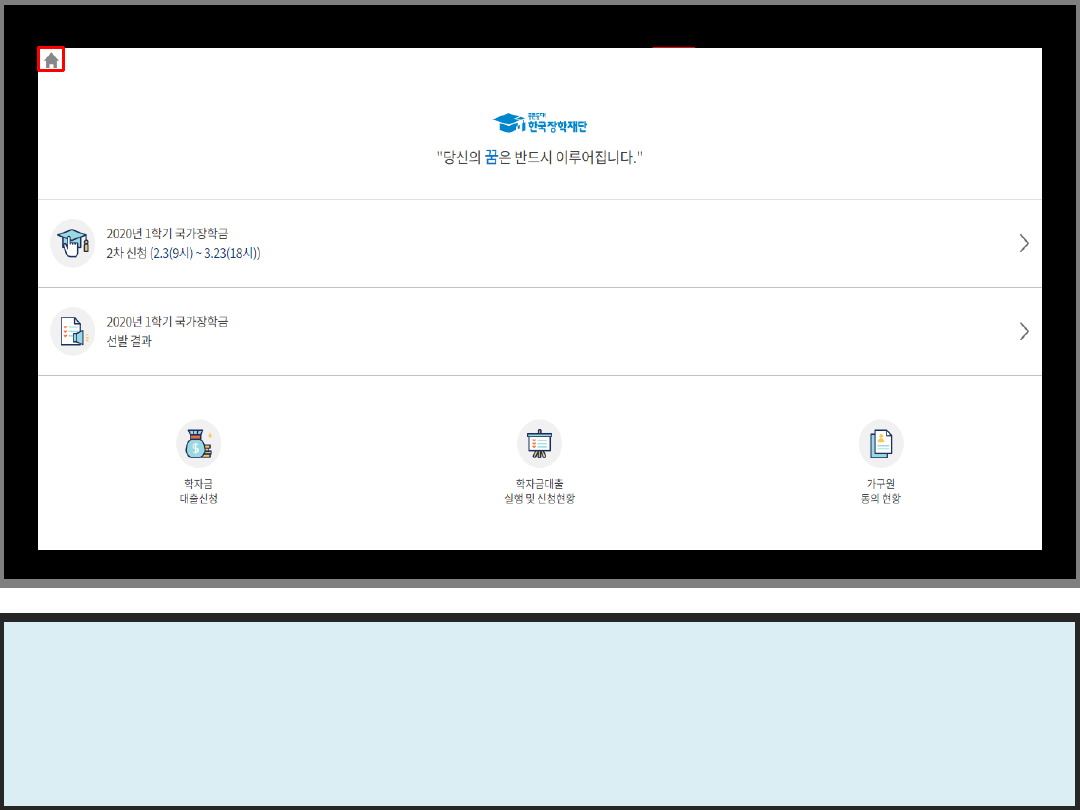1080x810 pixels.
Task: Click 2020년 1학기 국가장학금 title above 2차 신청
Action: [x=167, y=234]
